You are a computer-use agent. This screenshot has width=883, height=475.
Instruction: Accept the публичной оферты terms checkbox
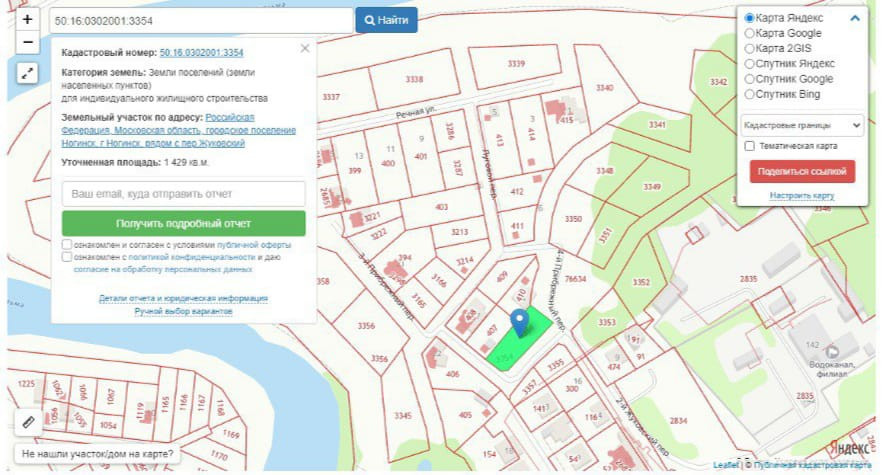pyautogui.click(x=67, y=245)
